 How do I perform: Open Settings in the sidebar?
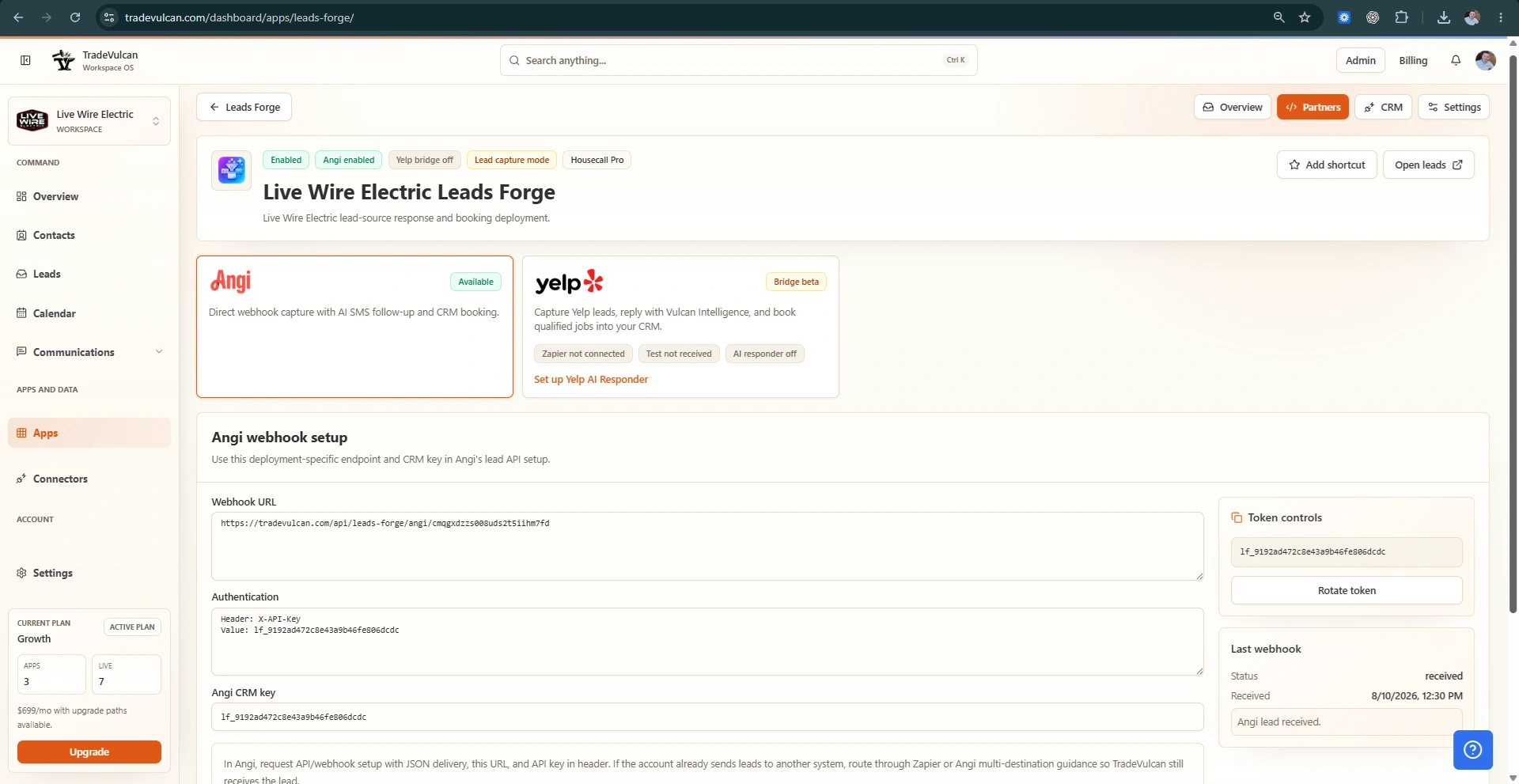(89, 573)
